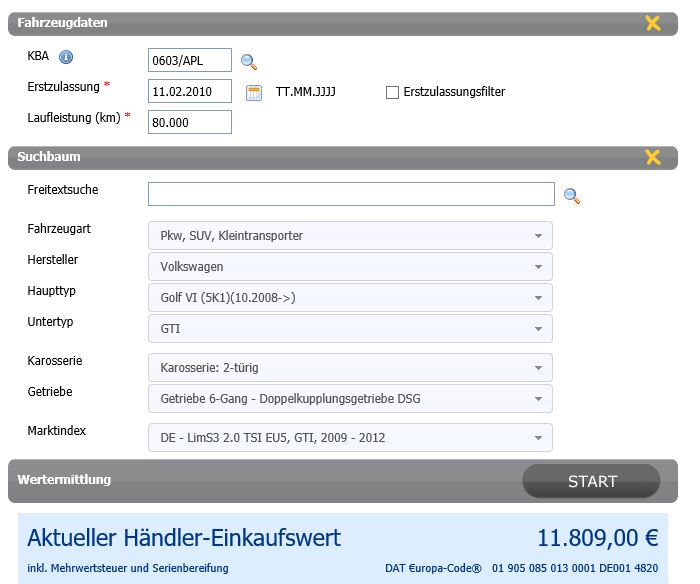Expand the Haupttyp Golf VI dropdown
The width and height of the screenshot is (700, 584).
[x=350, y=297]
